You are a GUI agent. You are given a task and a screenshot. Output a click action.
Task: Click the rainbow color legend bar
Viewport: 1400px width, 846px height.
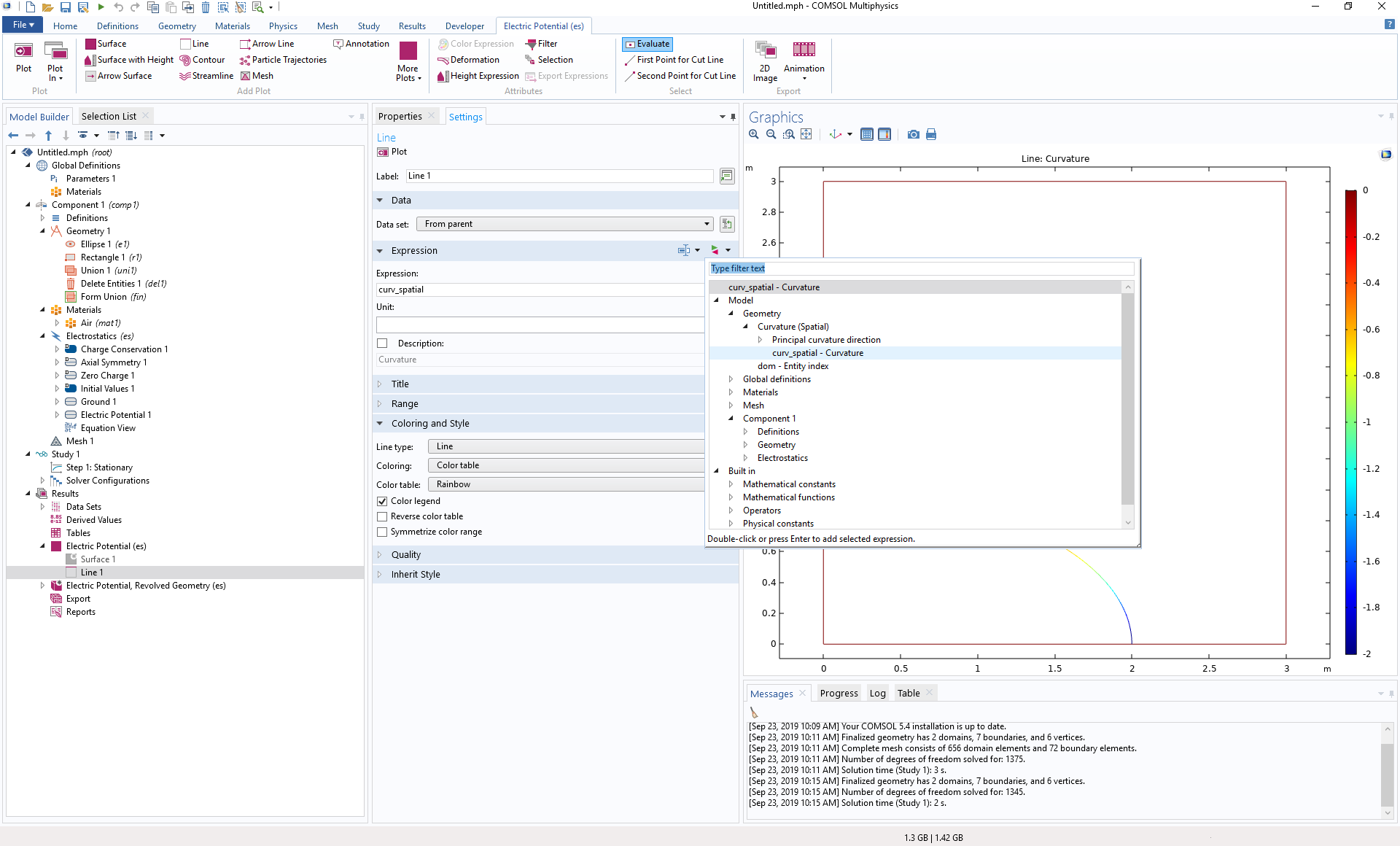tap(1350, 422)
